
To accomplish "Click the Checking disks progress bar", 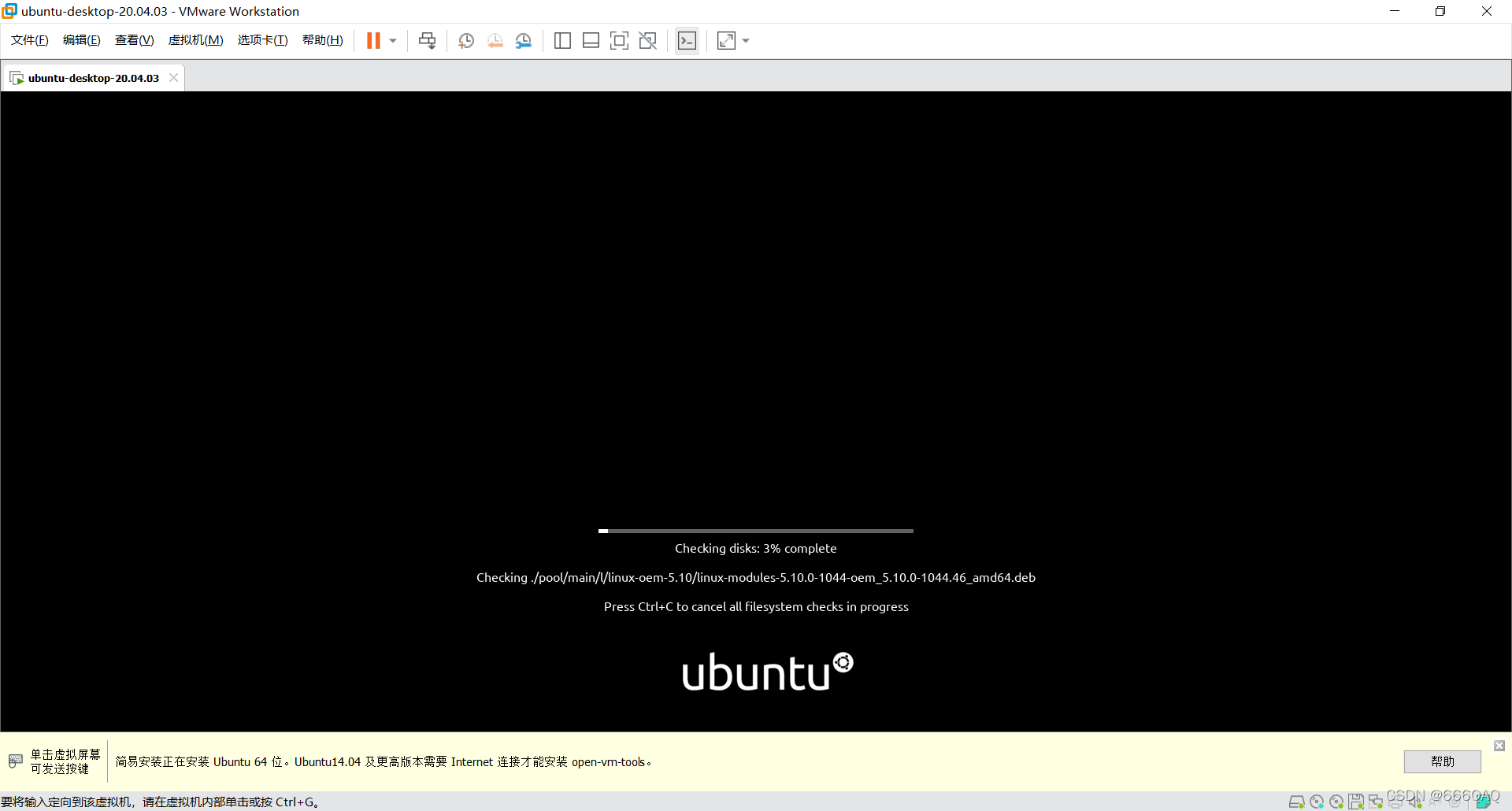I will 756,531.
